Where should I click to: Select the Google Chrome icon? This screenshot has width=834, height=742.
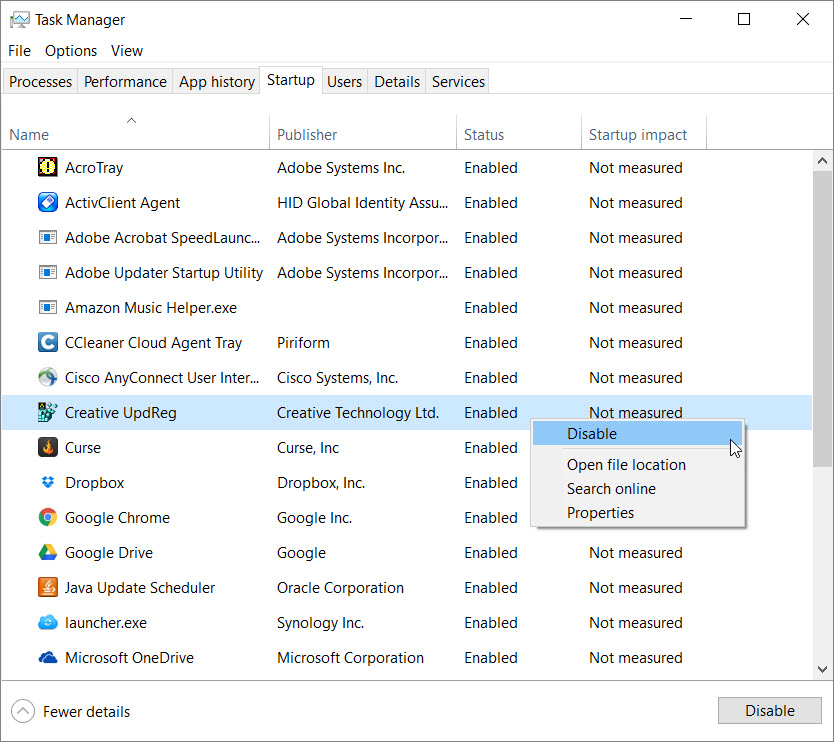coord(47,517)
